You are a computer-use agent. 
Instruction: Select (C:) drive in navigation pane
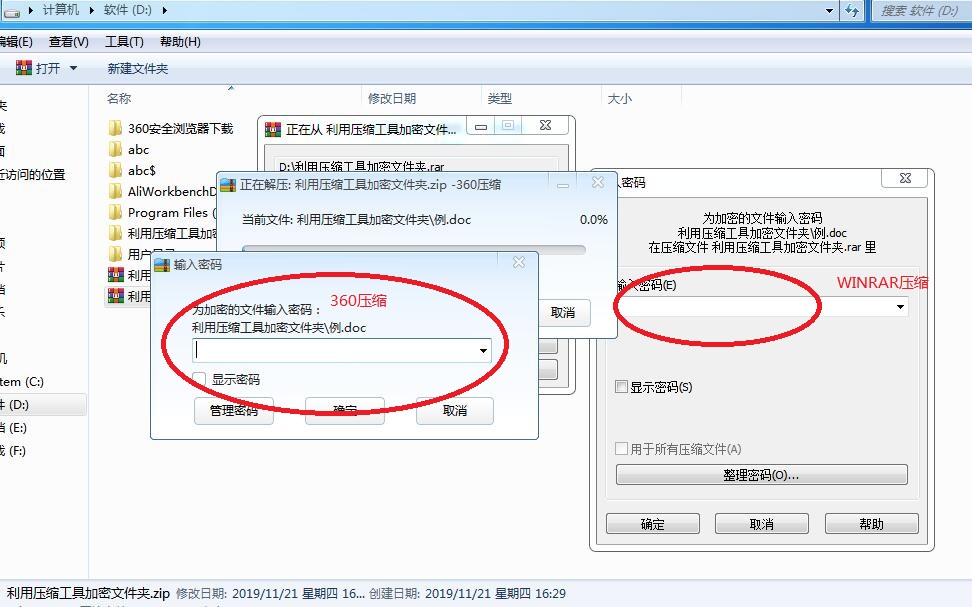click(x=22, y=381)
